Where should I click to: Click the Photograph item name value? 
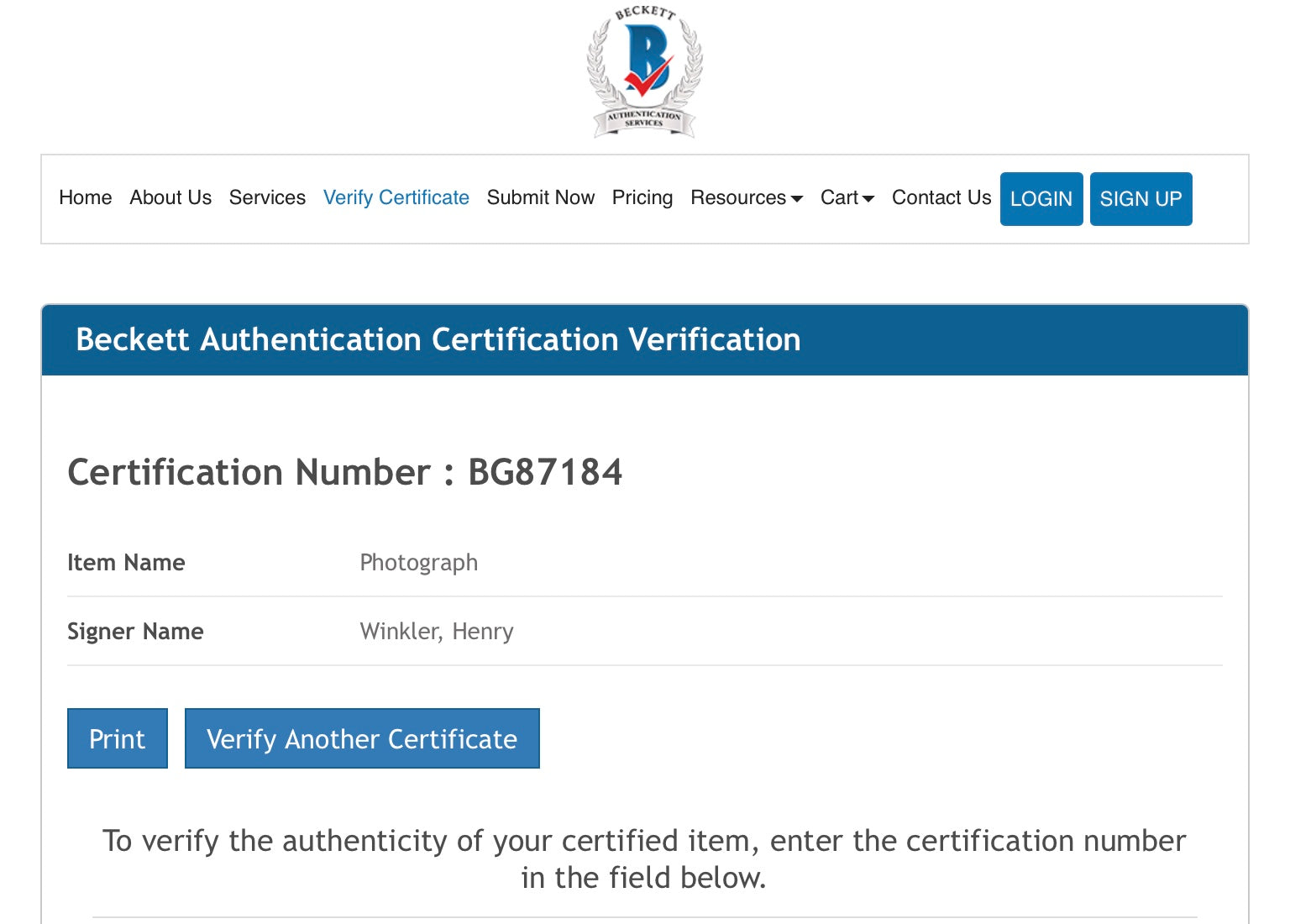point(419,563)
